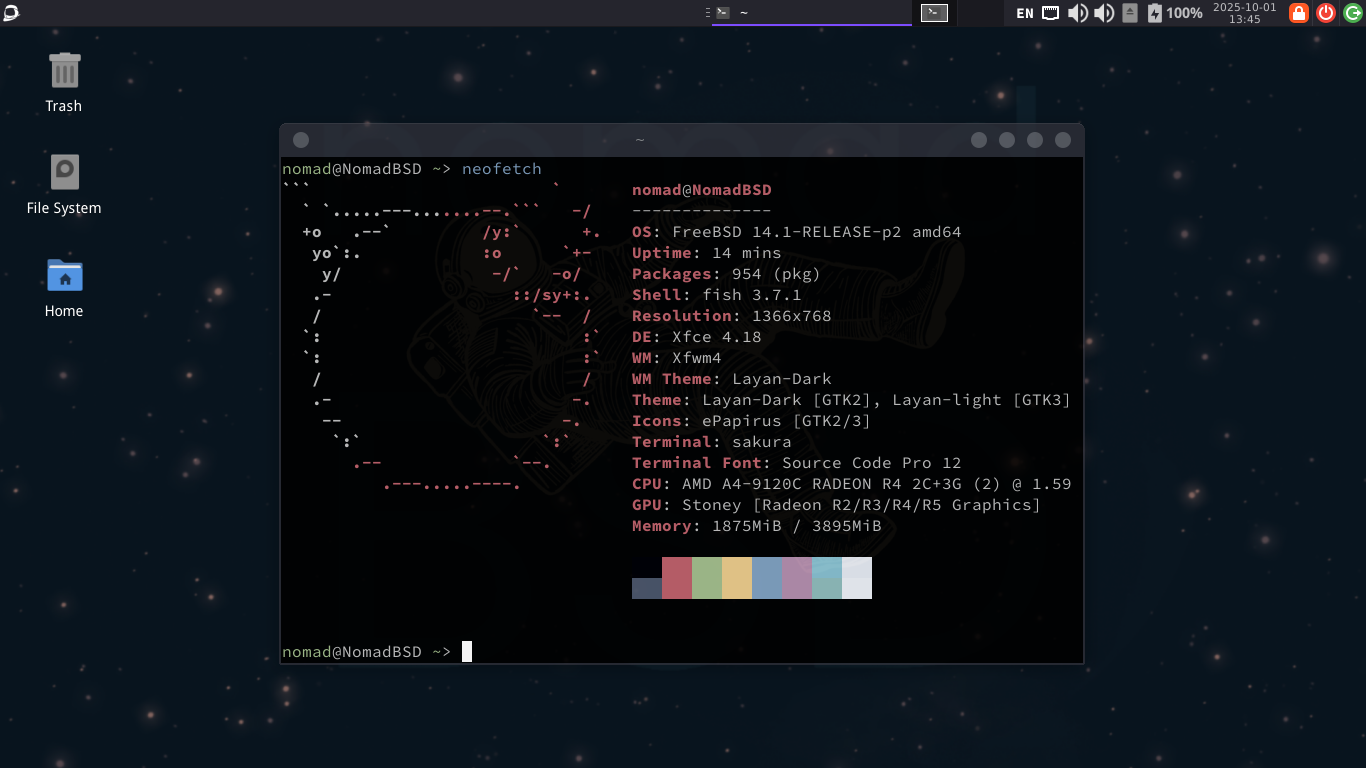Open the calendar from the date and time clock

pyautogui.click(x=1244, y=13)
